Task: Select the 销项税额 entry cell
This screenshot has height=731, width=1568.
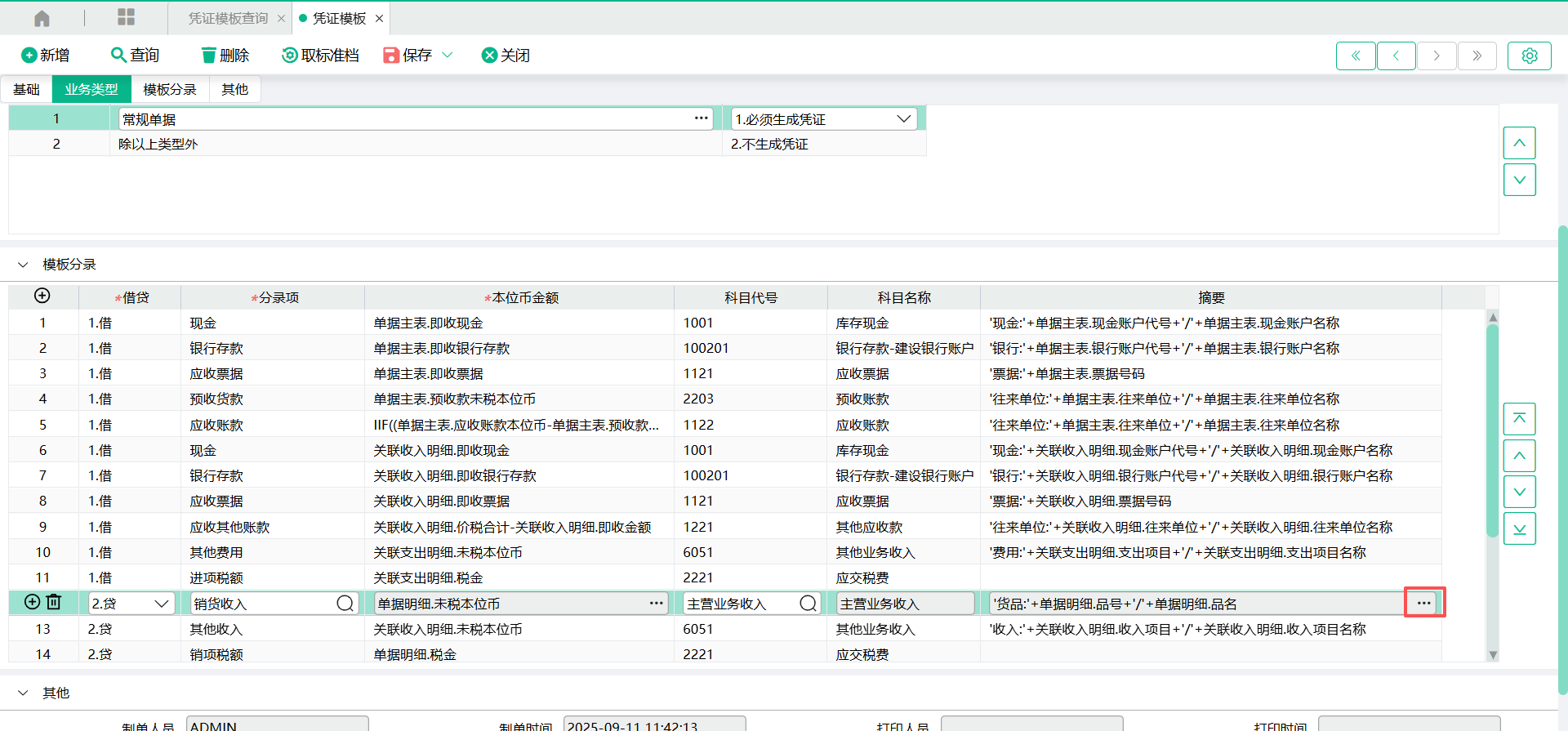Action: (x=273, y=654)
